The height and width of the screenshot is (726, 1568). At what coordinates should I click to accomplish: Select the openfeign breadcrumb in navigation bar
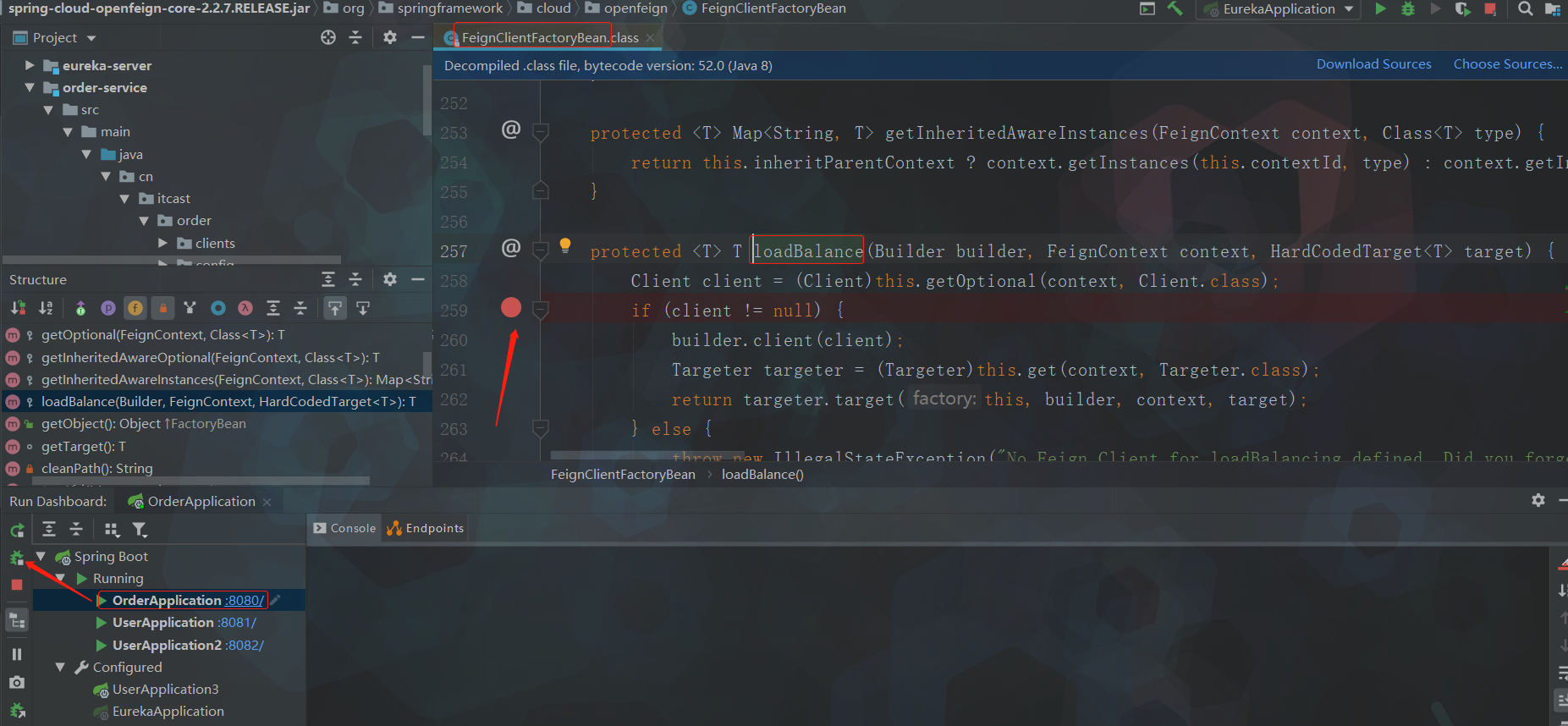point(626,8)
